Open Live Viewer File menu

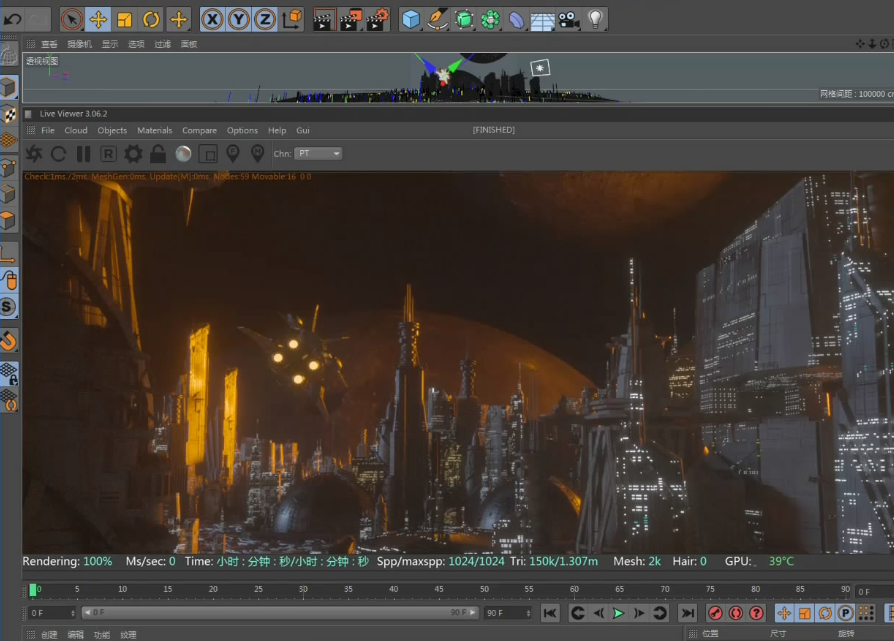(x=48, y=131)
